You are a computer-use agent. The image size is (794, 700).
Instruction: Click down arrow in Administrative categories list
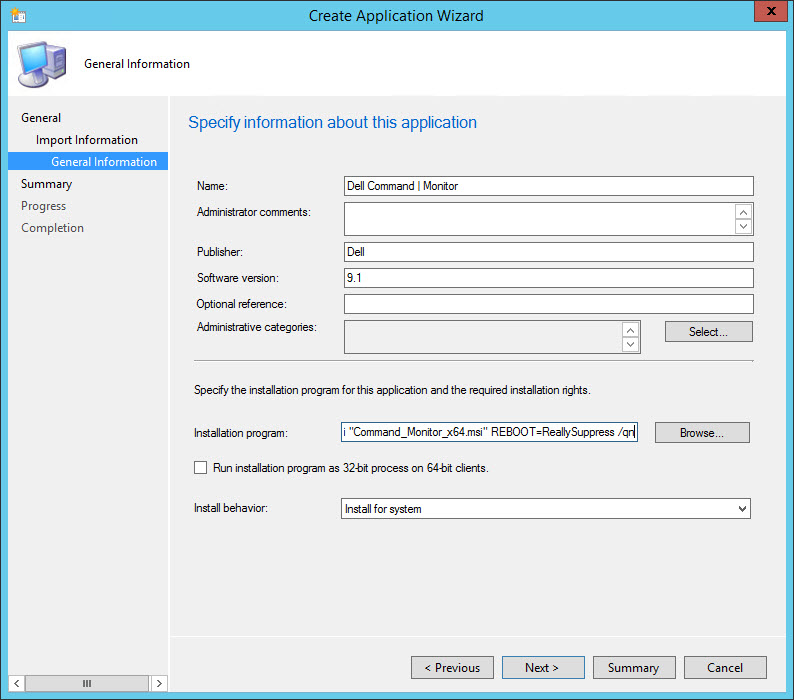[x=630, y=345]
